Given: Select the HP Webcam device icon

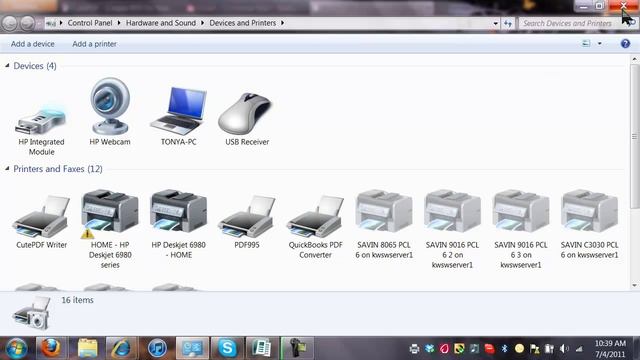Looking at the screenshot, I should [110, 107].
